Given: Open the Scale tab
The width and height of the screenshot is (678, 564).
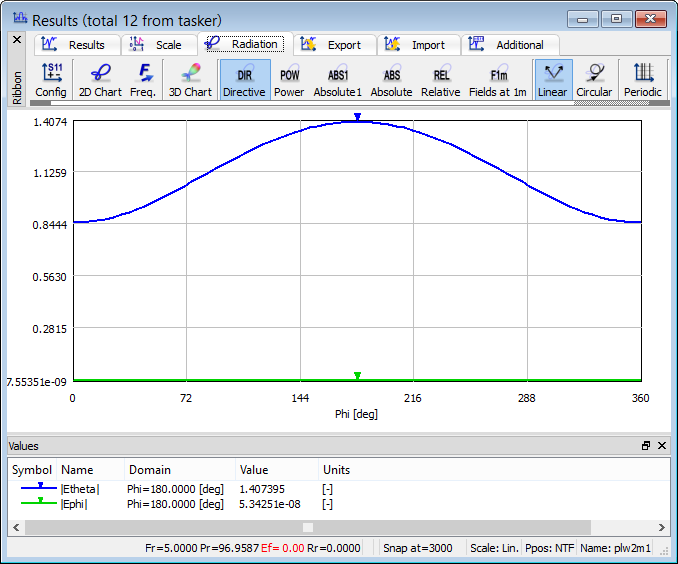Looking at the screenshot, I should (x=159, y=45).
